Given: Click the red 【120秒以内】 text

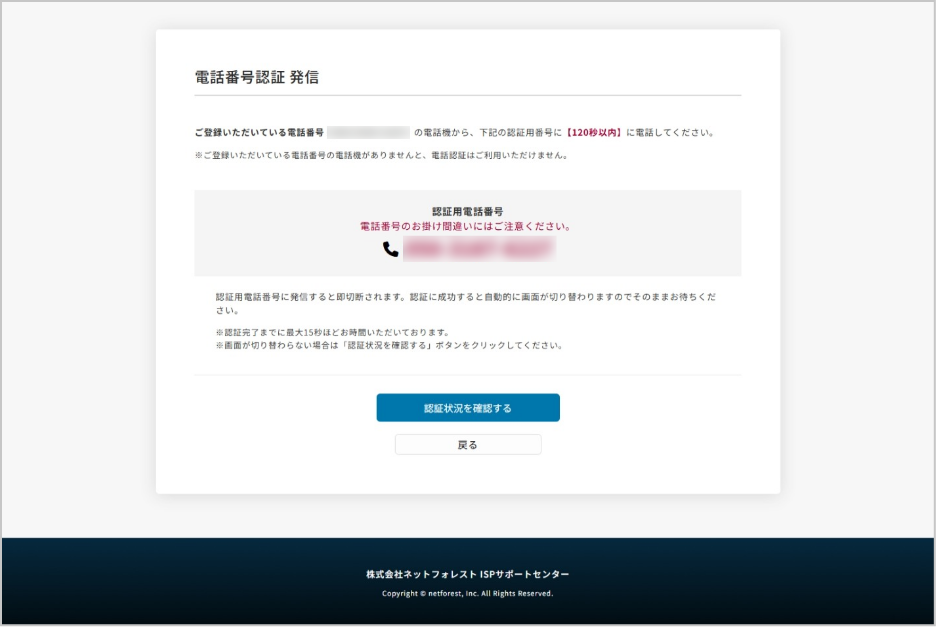Looking at the screenshot, I should click(593, 132).
